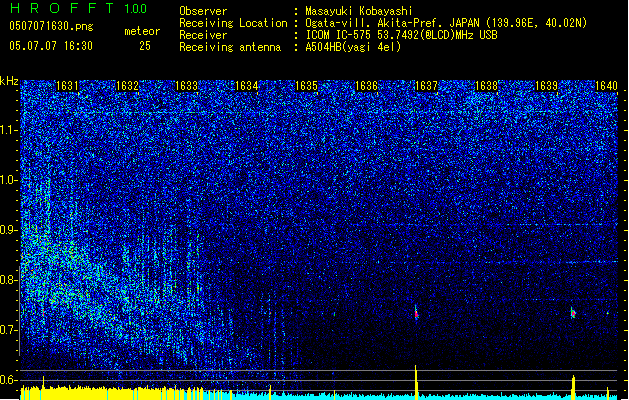Click the 1635 time marker
This screenshot has height=400, width=629.
pyautogui.click(x=306, y=85)
